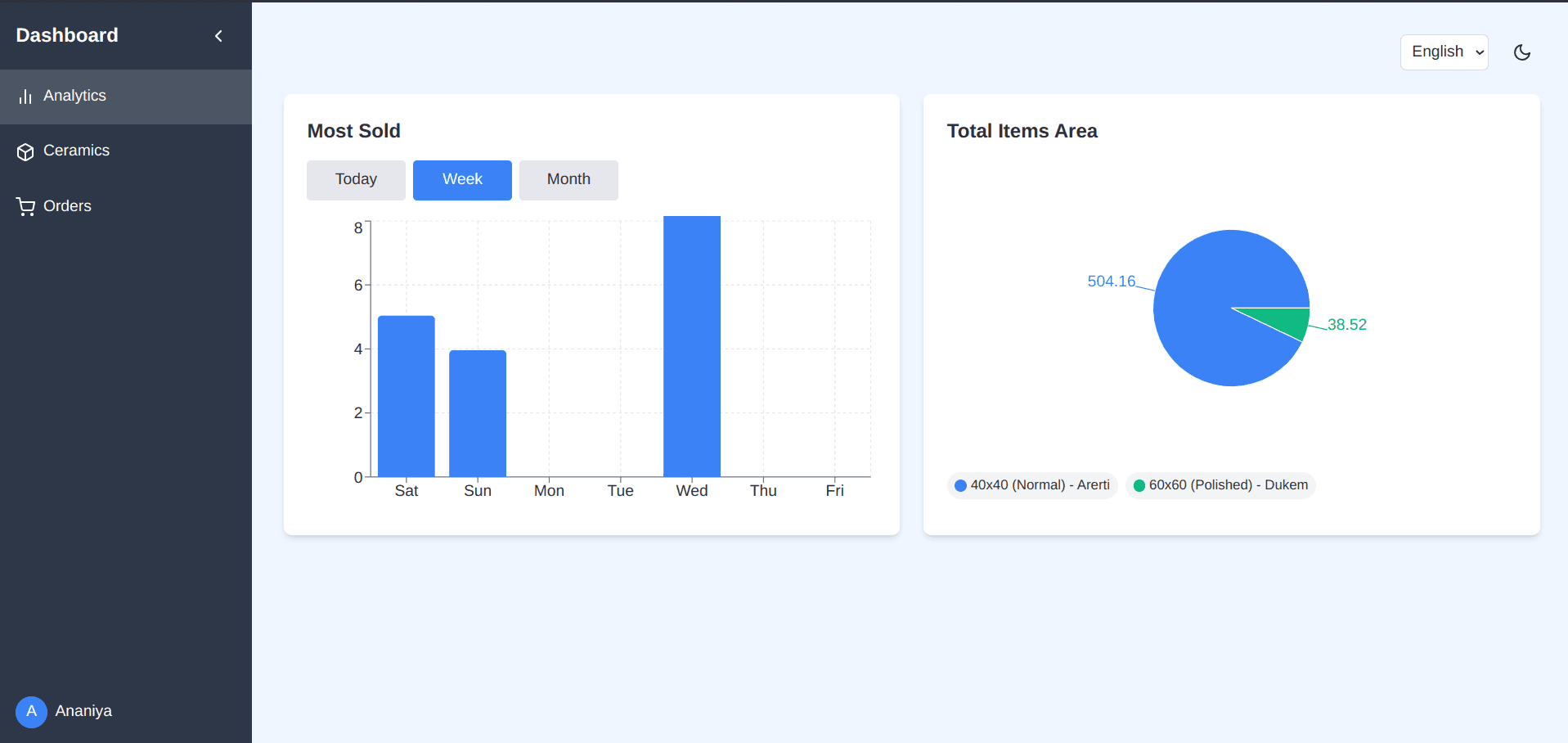Select the 40x40 (Normal) - Arerti legend
The height and width of the screenshot is (743, 1568).
click(1032, 485)
